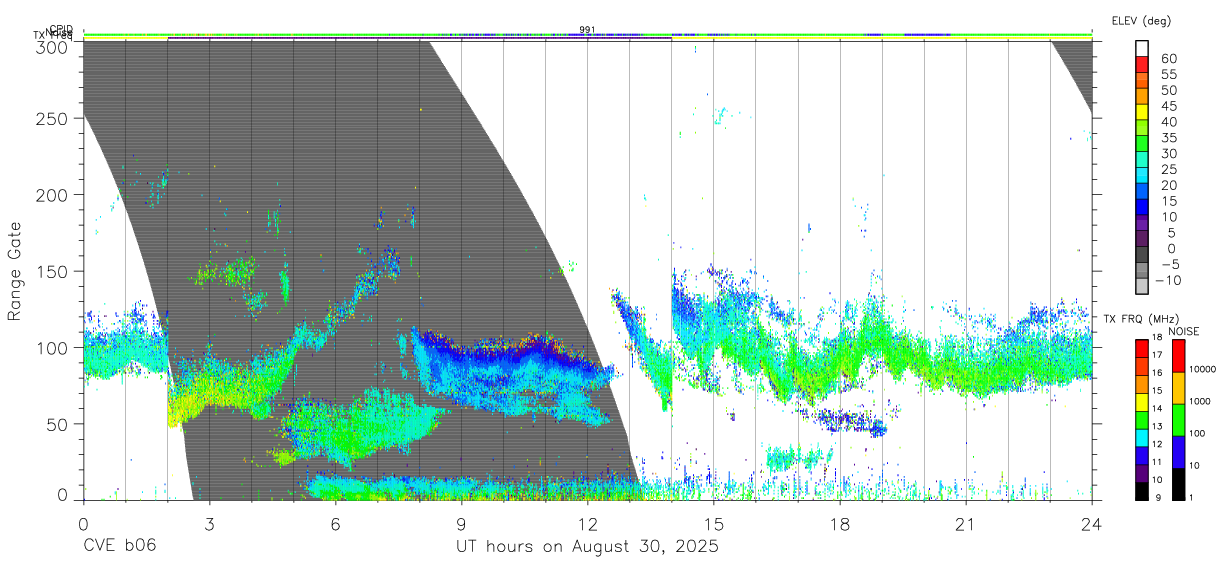Click the orange NOISE swatch above 1000
Image resolution: width=1228 pixels, height=567 pixels.
tap(1178, 388)
